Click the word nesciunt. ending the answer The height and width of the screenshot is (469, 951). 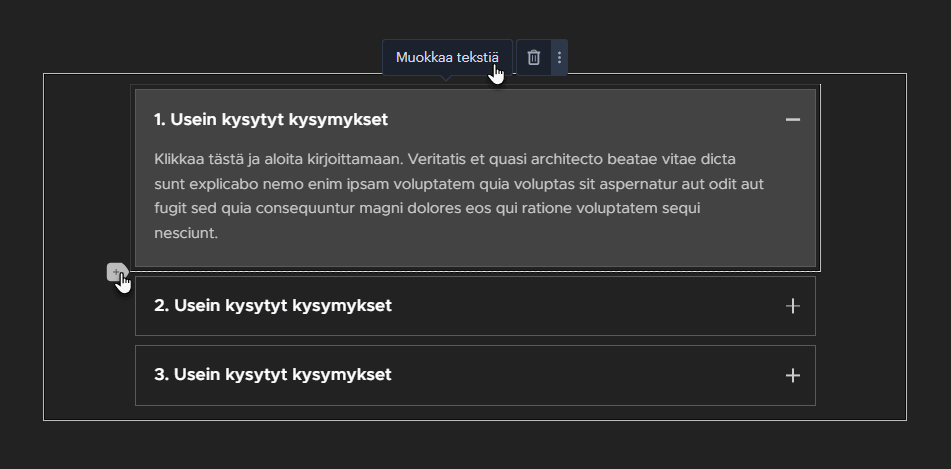pos(186,233)
